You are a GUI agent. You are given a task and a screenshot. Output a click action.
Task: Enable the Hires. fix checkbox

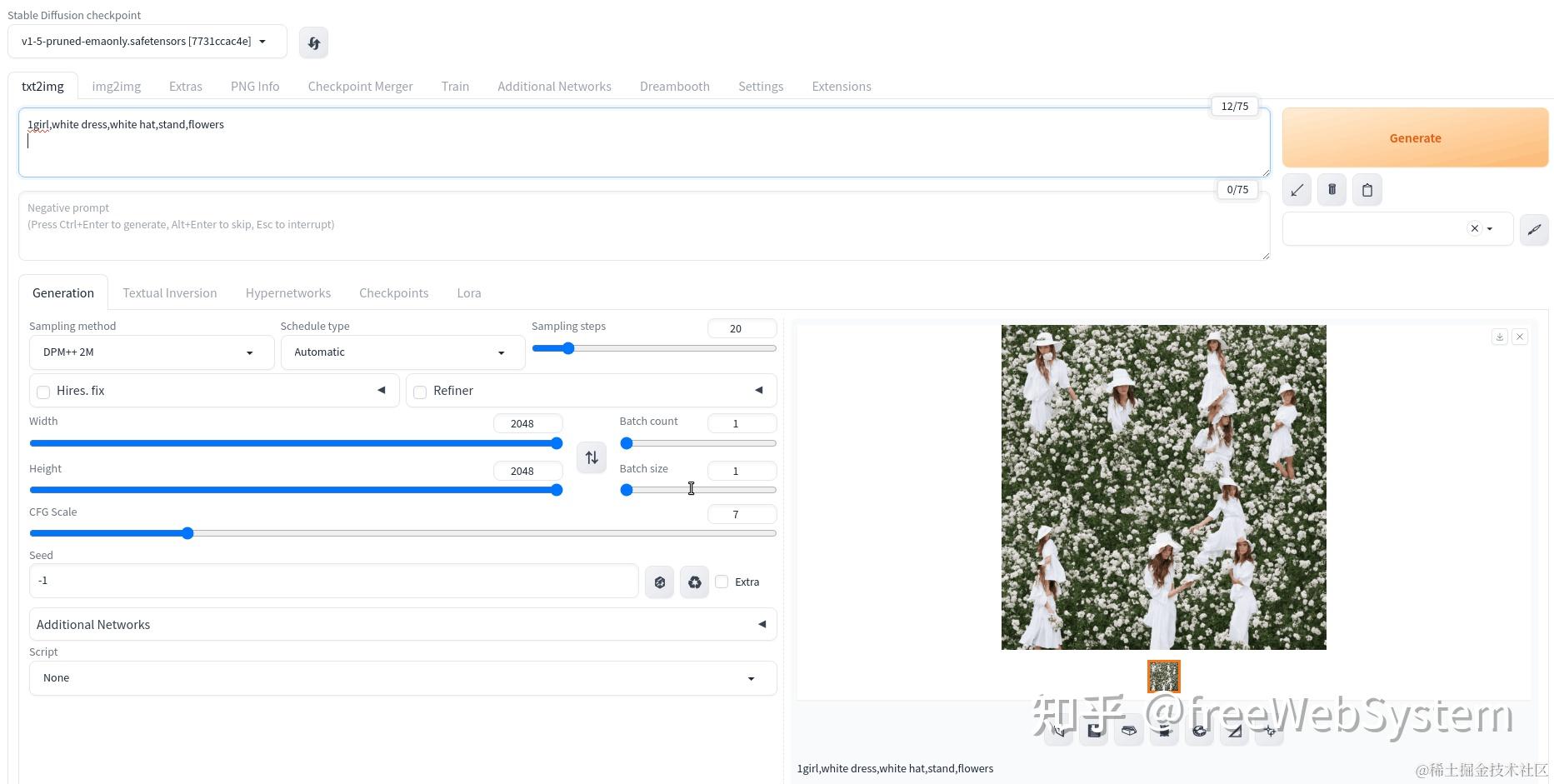click(x=42, y=392)
